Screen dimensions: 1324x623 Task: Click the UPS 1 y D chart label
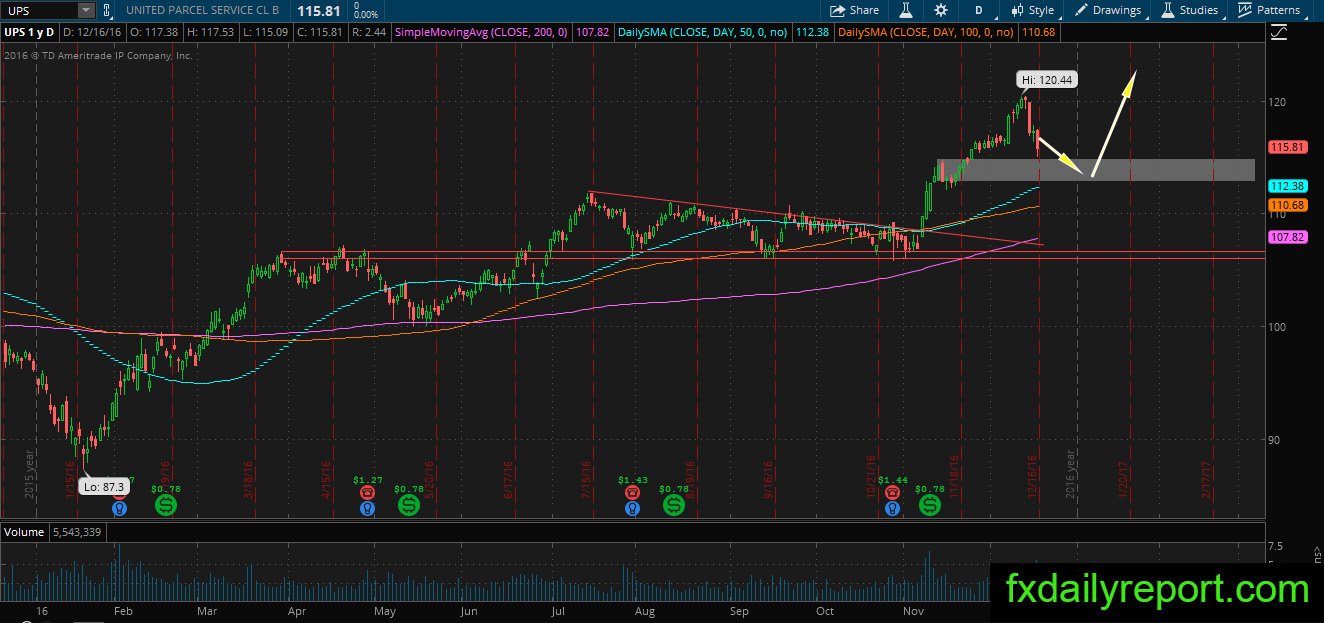tap(30, 32)
